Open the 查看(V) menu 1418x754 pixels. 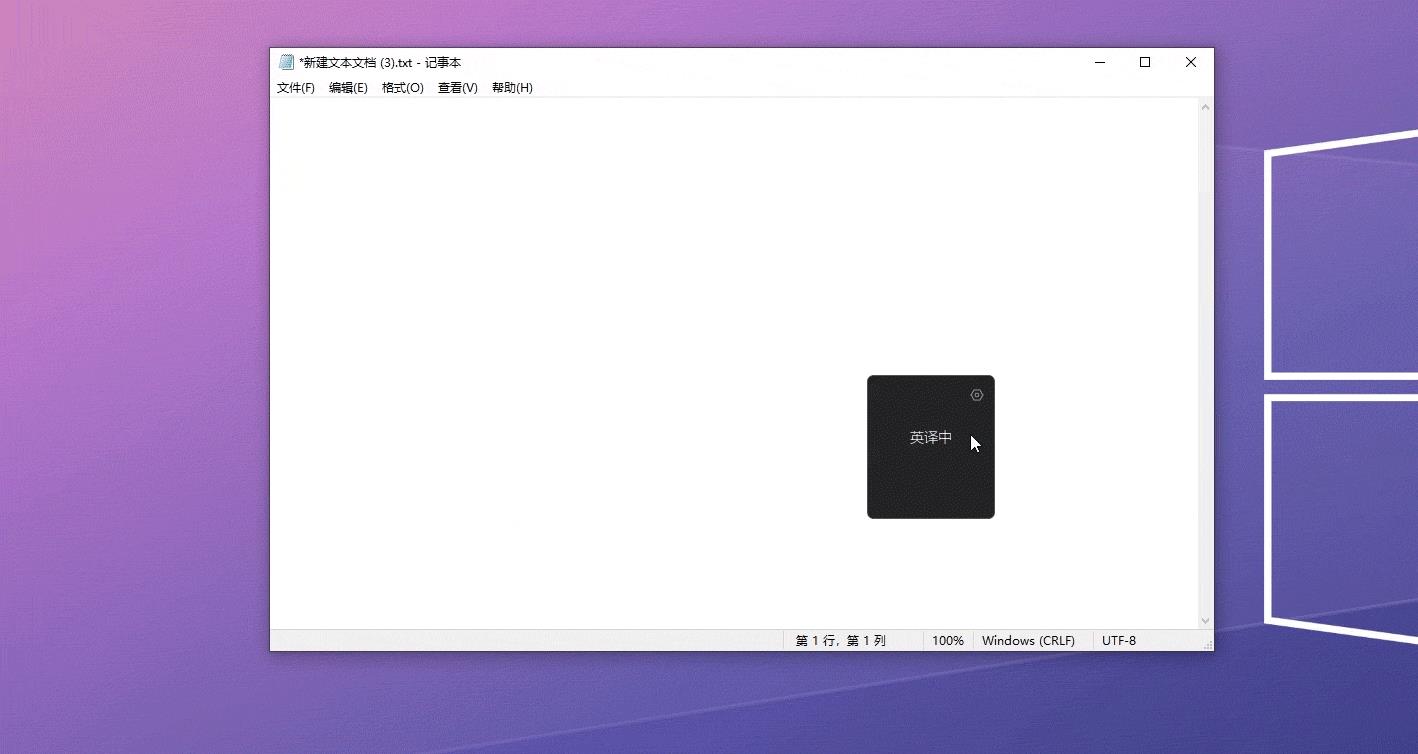click(x=458, y=88)
